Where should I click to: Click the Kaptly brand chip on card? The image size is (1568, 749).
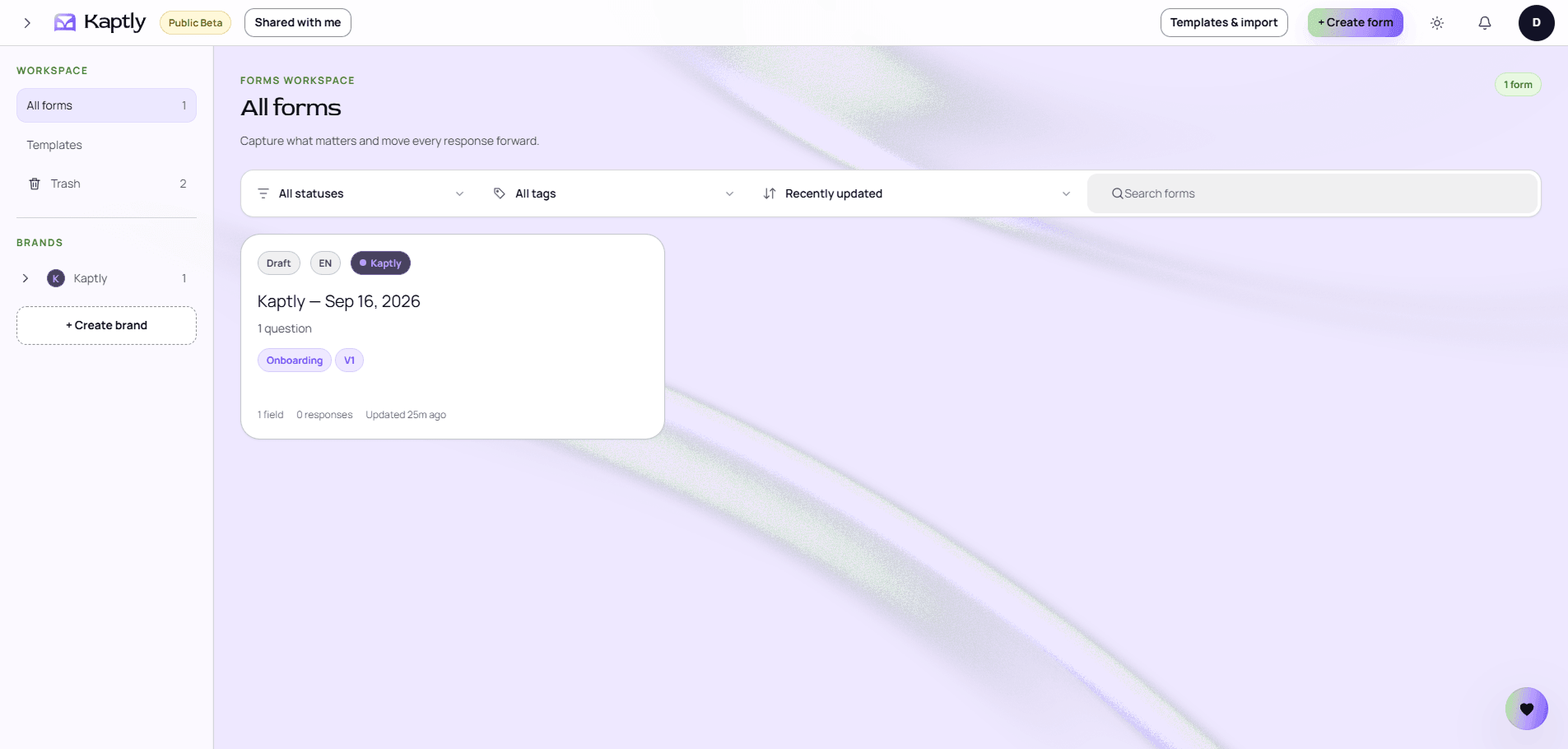[x=380, y=263]
